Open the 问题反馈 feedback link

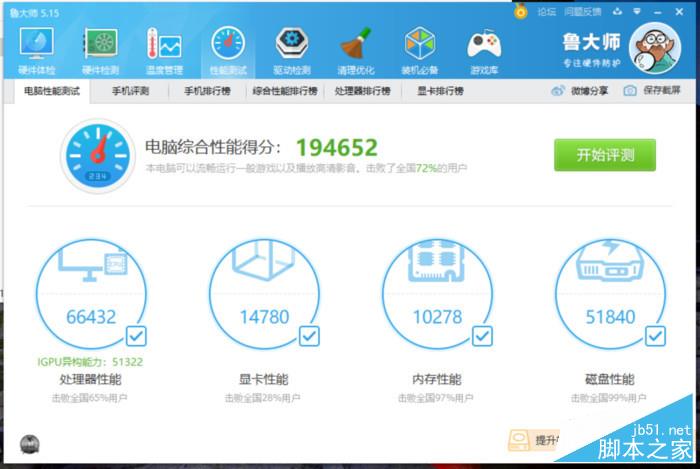click(583, 12)
